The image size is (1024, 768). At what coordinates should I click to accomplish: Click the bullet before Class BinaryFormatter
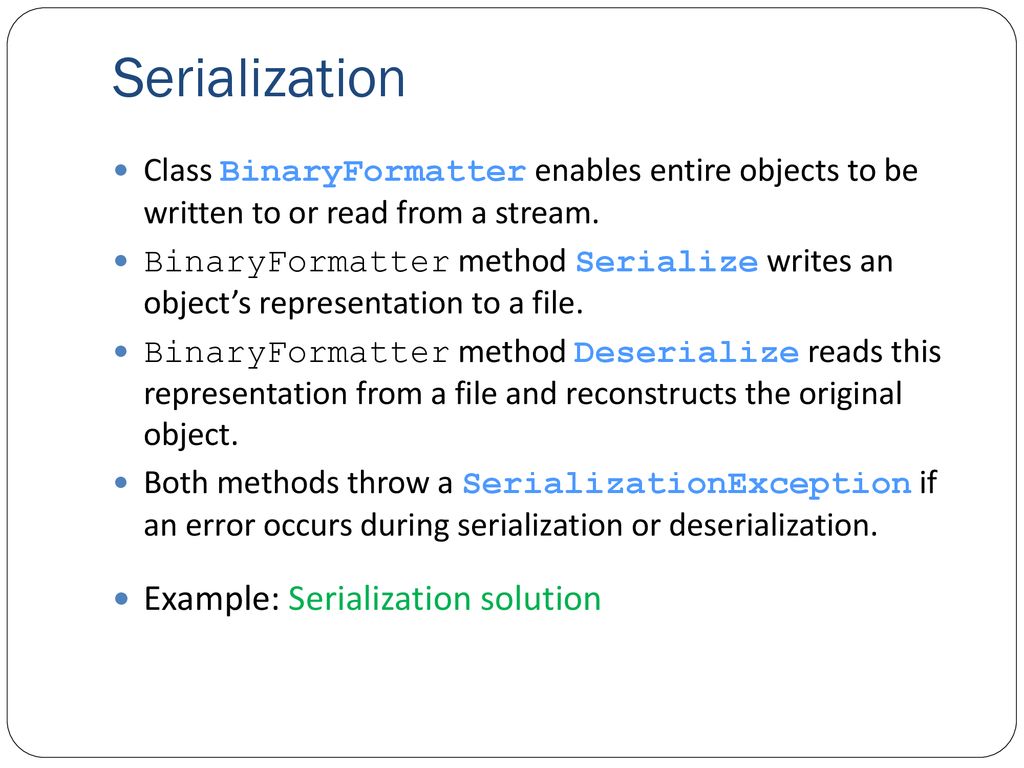[x=121, y=170]
